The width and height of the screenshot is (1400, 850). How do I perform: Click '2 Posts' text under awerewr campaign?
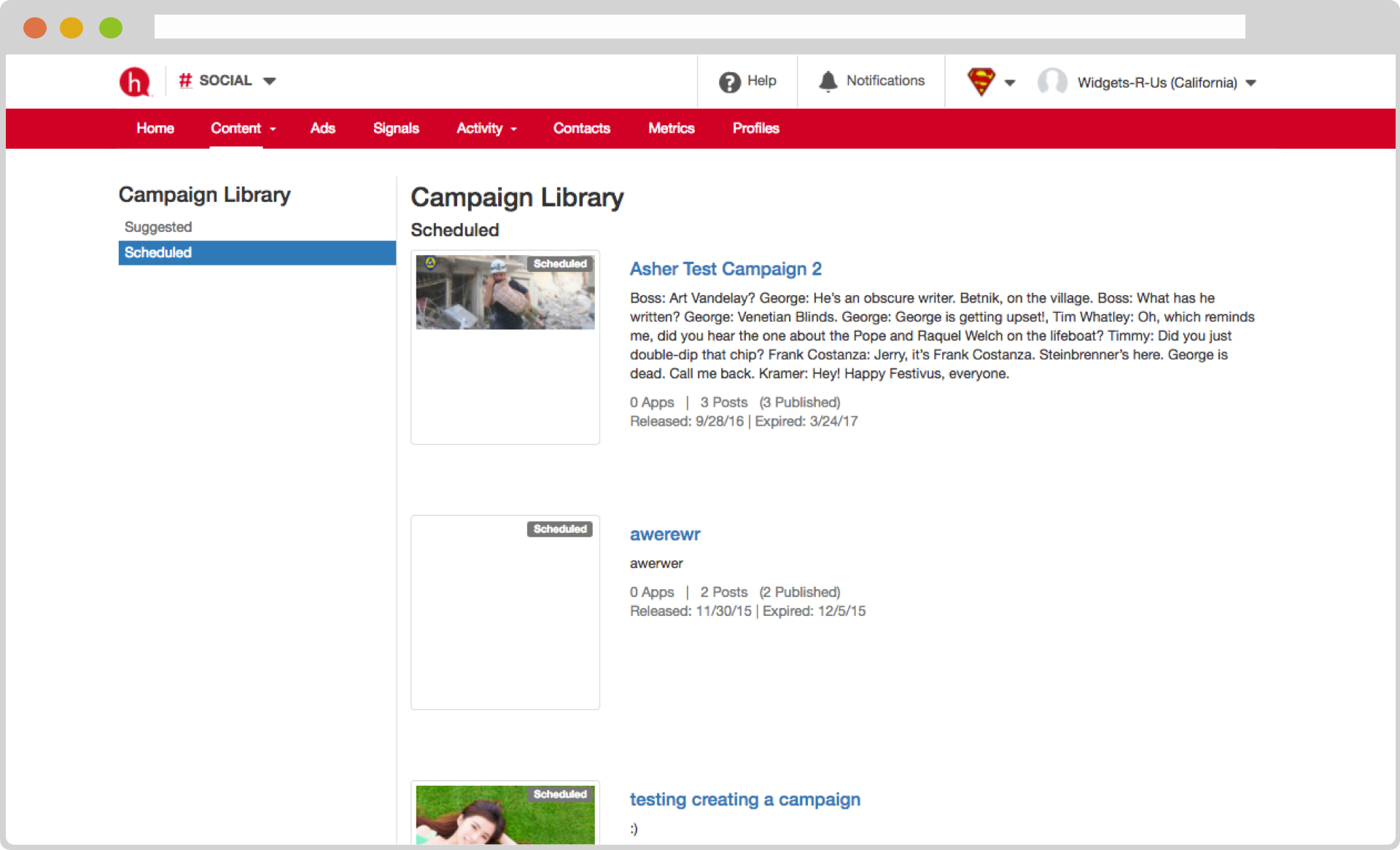click(724, 592)
